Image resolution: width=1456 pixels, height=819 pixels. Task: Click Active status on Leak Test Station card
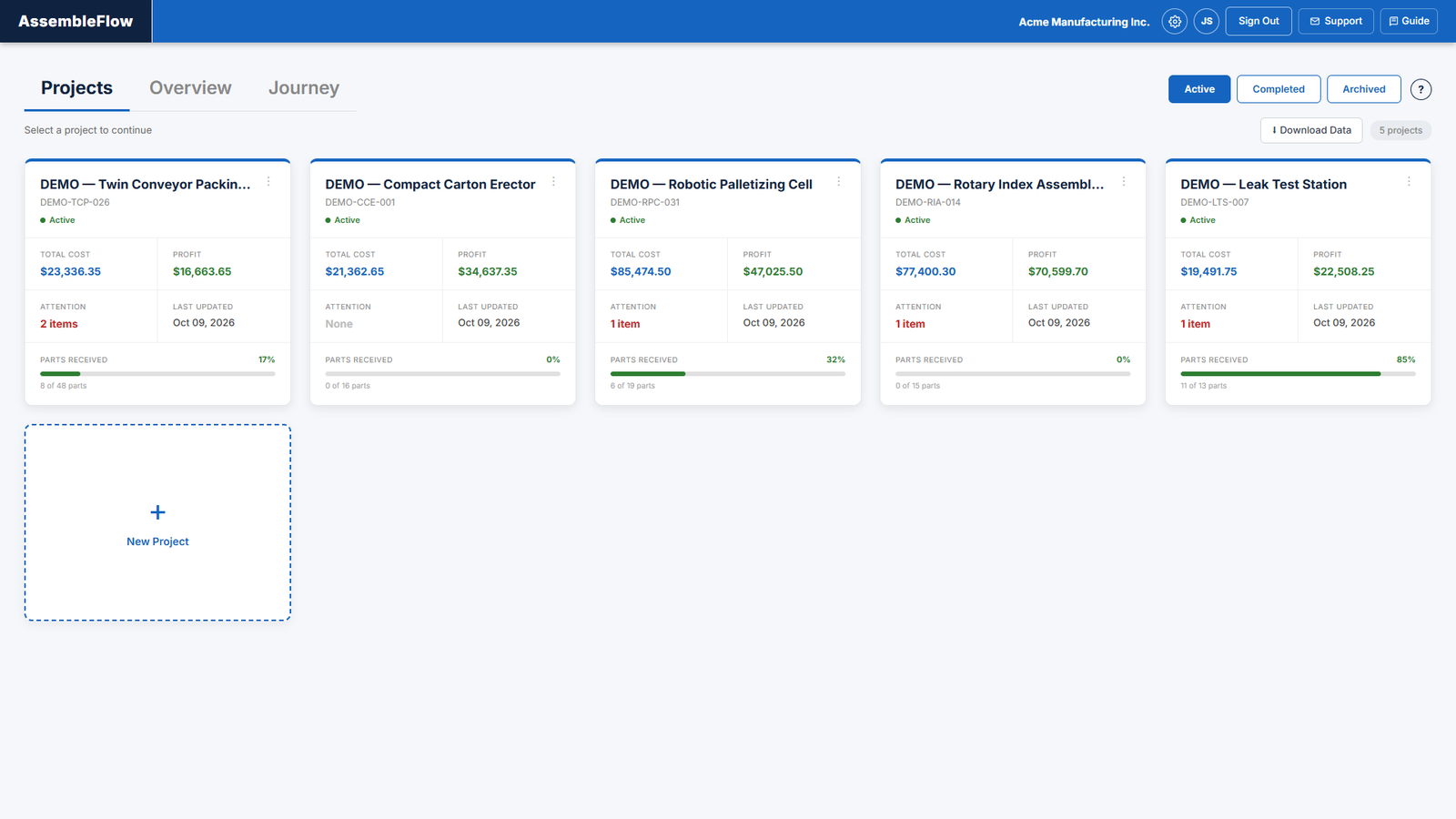1198,220
